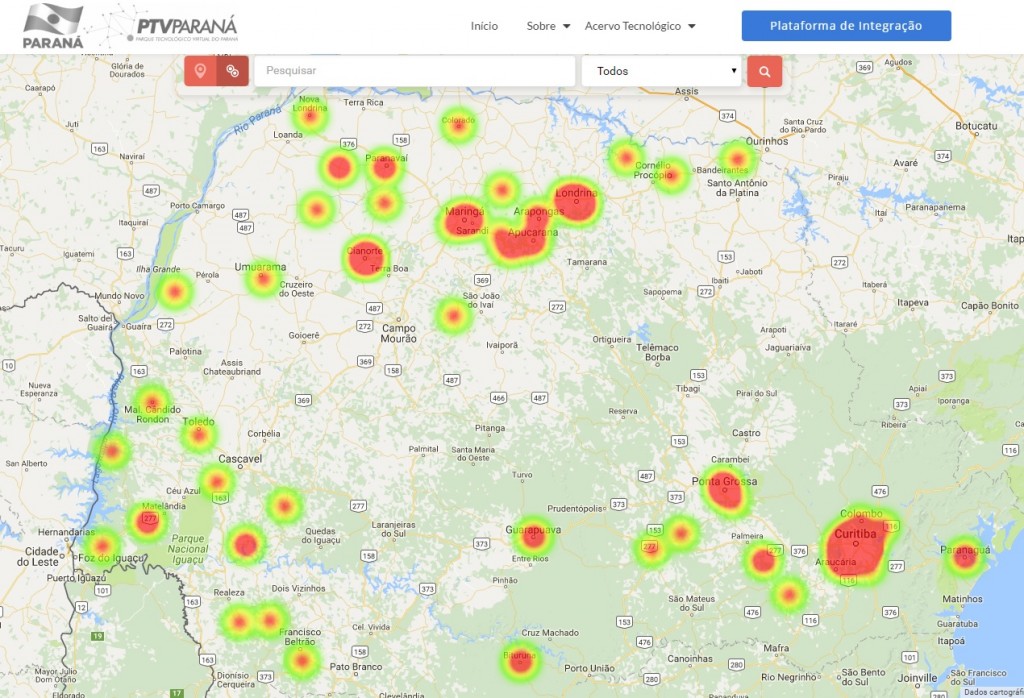Click the Paranaguá heat spot on coast
This screenshot has width=1024, height=698.
pos(963,556)
